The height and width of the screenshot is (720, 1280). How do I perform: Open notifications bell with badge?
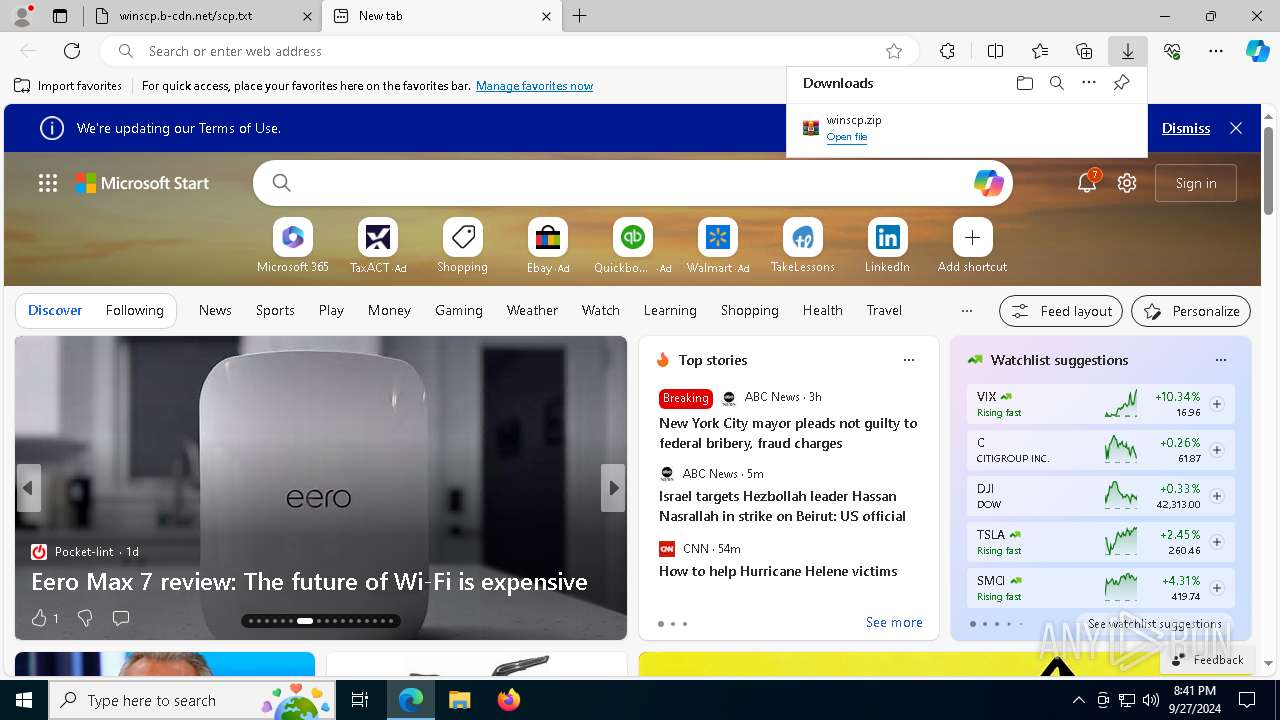point(1087,182)
